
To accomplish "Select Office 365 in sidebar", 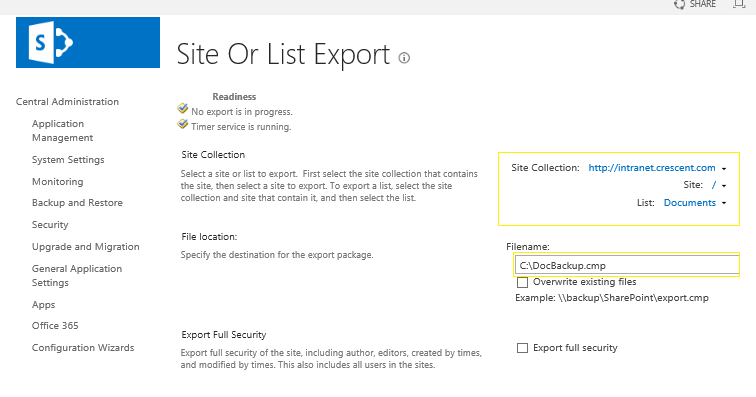I will [x=55, y=326].
